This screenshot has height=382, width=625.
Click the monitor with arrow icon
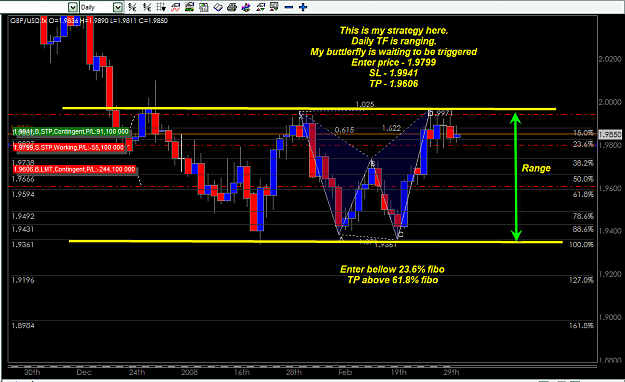click(x=274, y=7)
